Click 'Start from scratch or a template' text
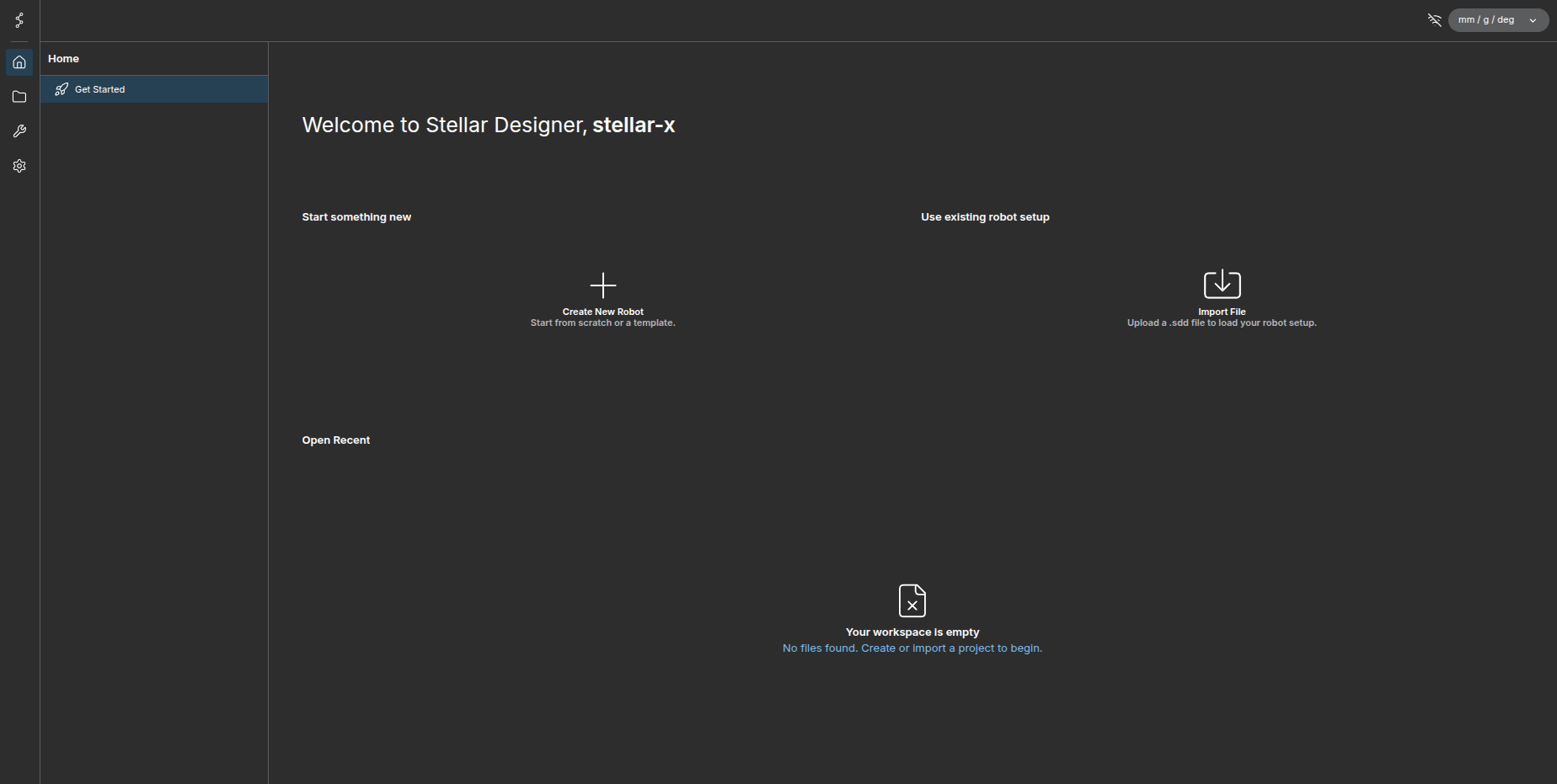The image size is (1557, 784). click(x=602, y=323)
